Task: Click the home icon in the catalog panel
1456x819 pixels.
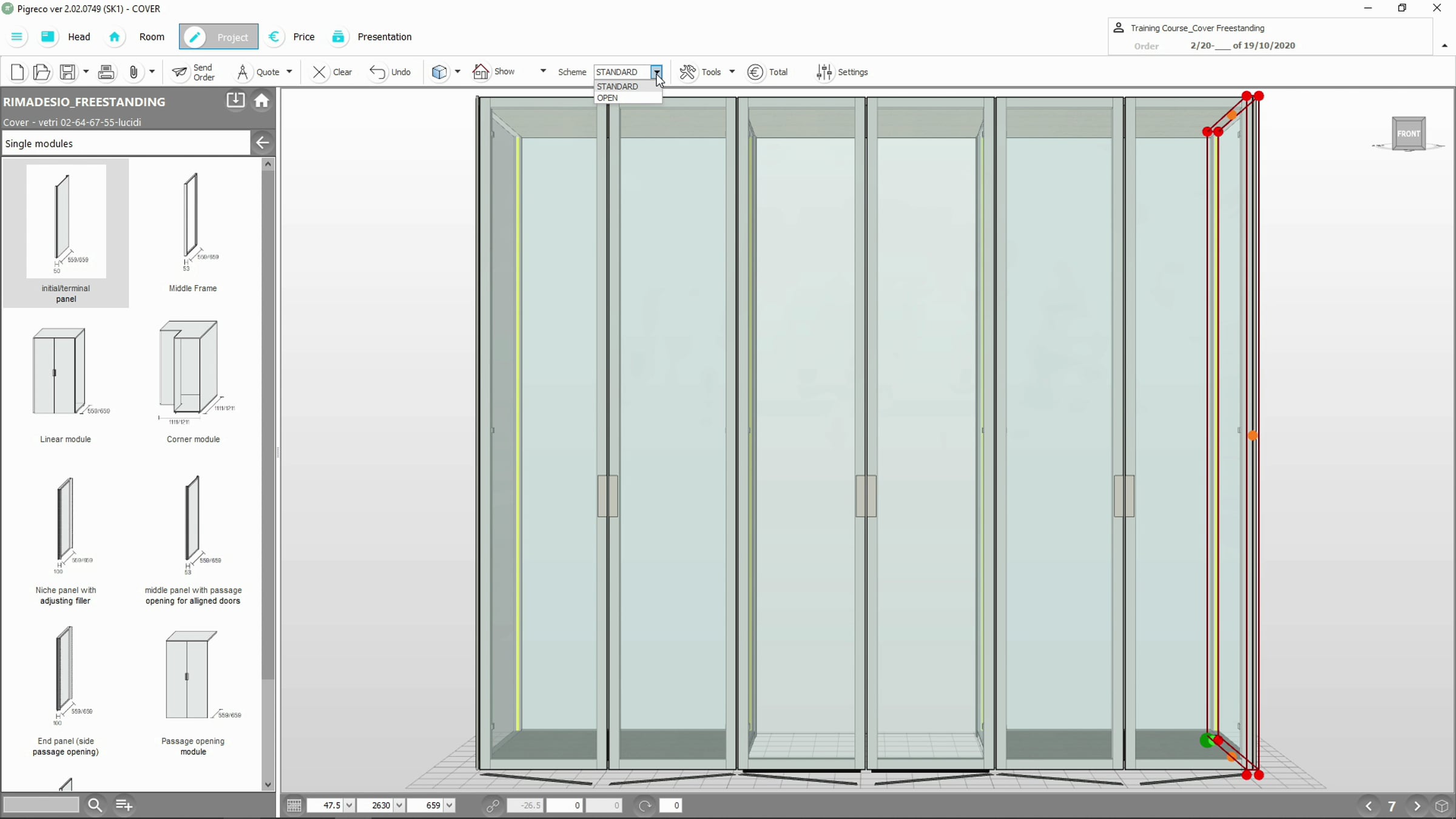Action: 261,101
